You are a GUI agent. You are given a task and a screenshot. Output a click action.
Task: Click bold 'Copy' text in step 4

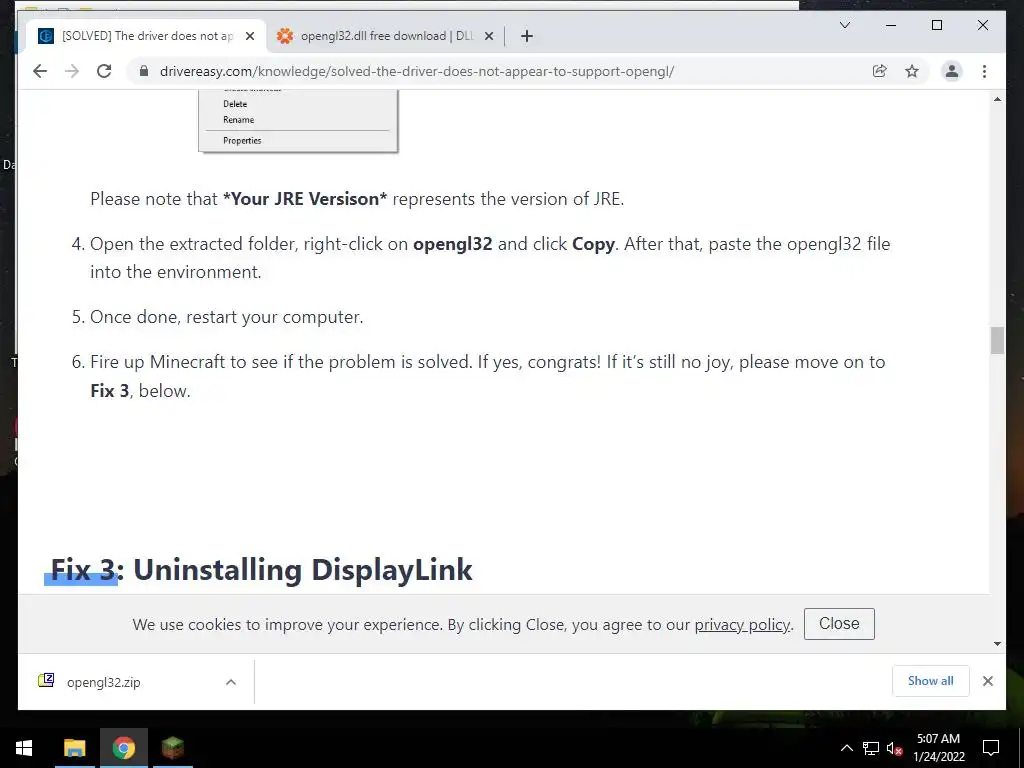(x=593, y=244)
